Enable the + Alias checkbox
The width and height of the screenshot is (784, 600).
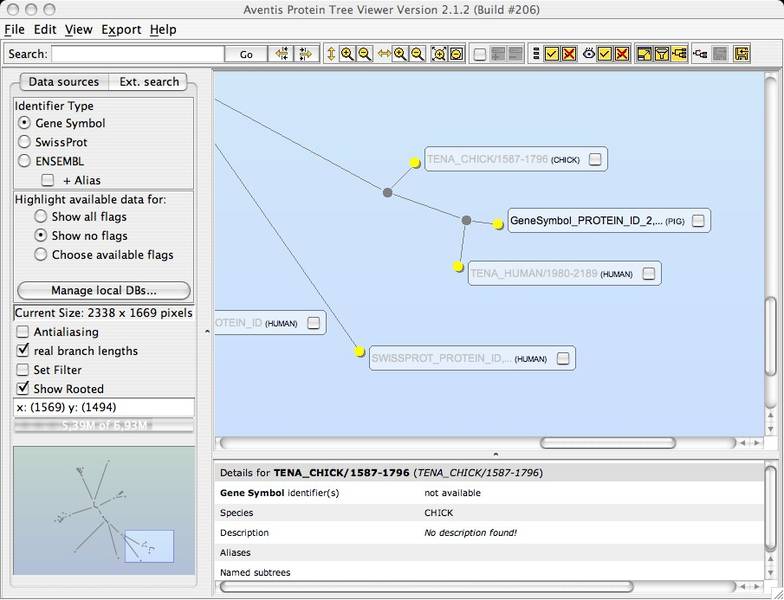click(48, 180)
